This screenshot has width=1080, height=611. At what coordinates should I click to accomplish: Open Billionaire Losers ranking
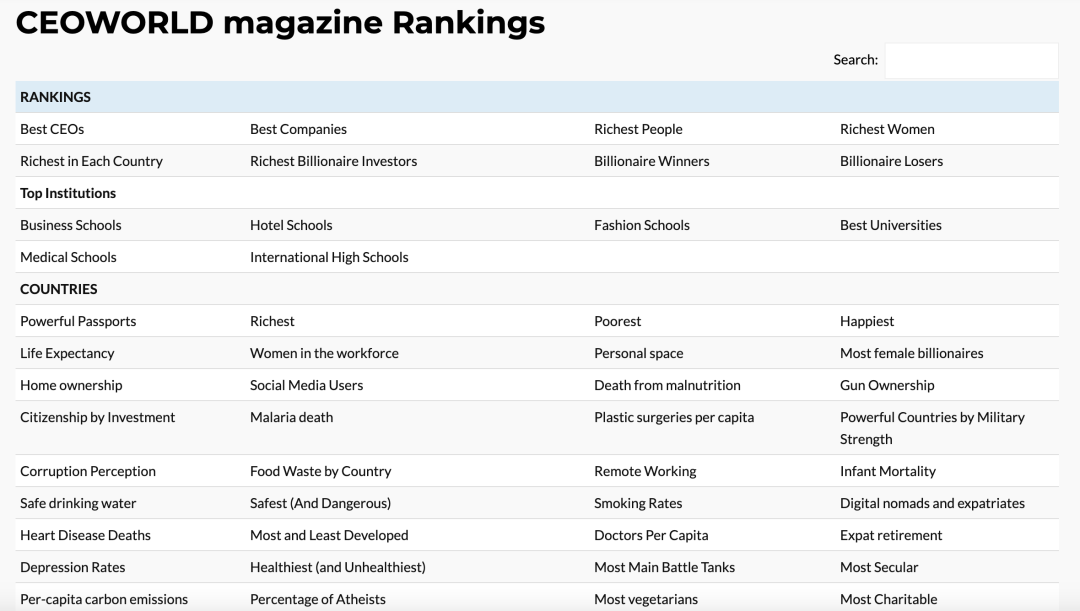tap(891, 161)
